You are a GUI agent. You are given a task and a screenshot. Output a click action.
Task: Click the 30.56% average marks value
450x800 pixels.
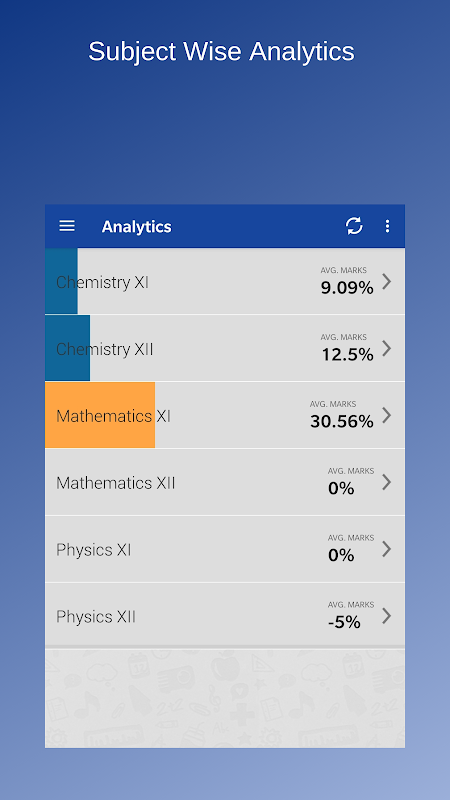(342, 421)
